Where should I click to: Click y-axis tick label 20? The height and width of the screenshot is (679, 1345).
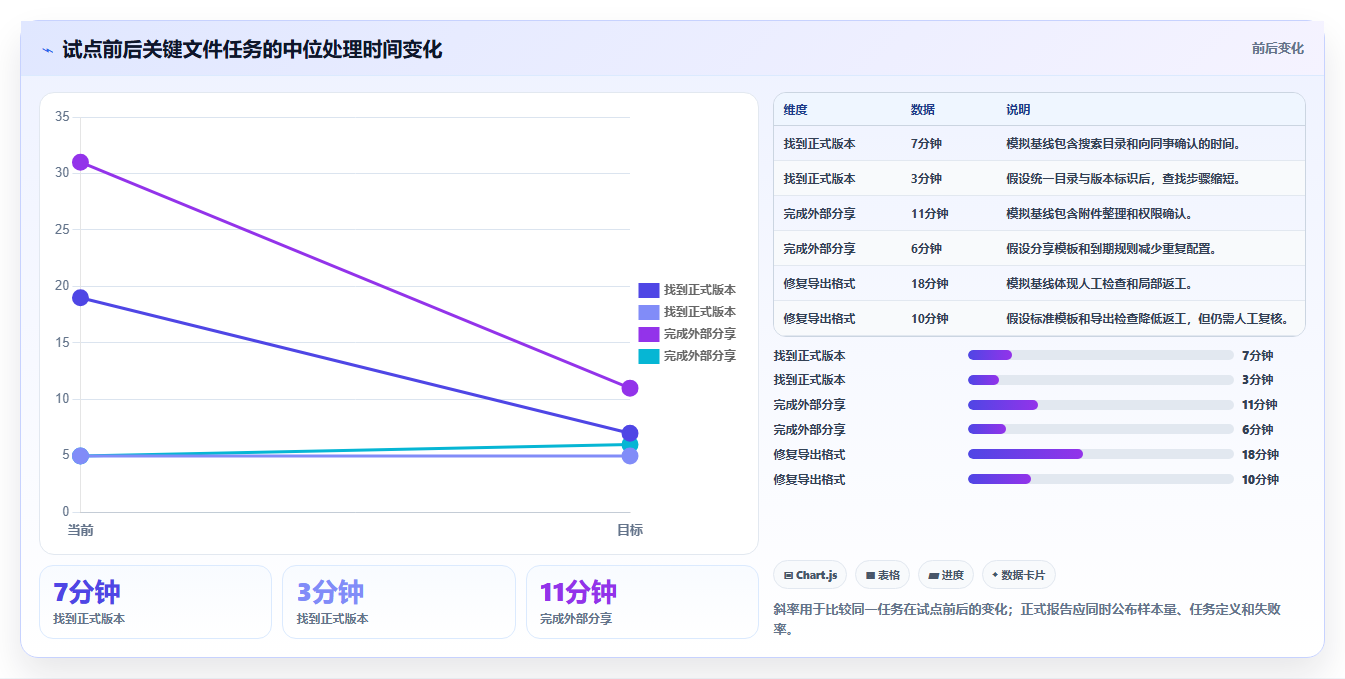coord(62,286)
